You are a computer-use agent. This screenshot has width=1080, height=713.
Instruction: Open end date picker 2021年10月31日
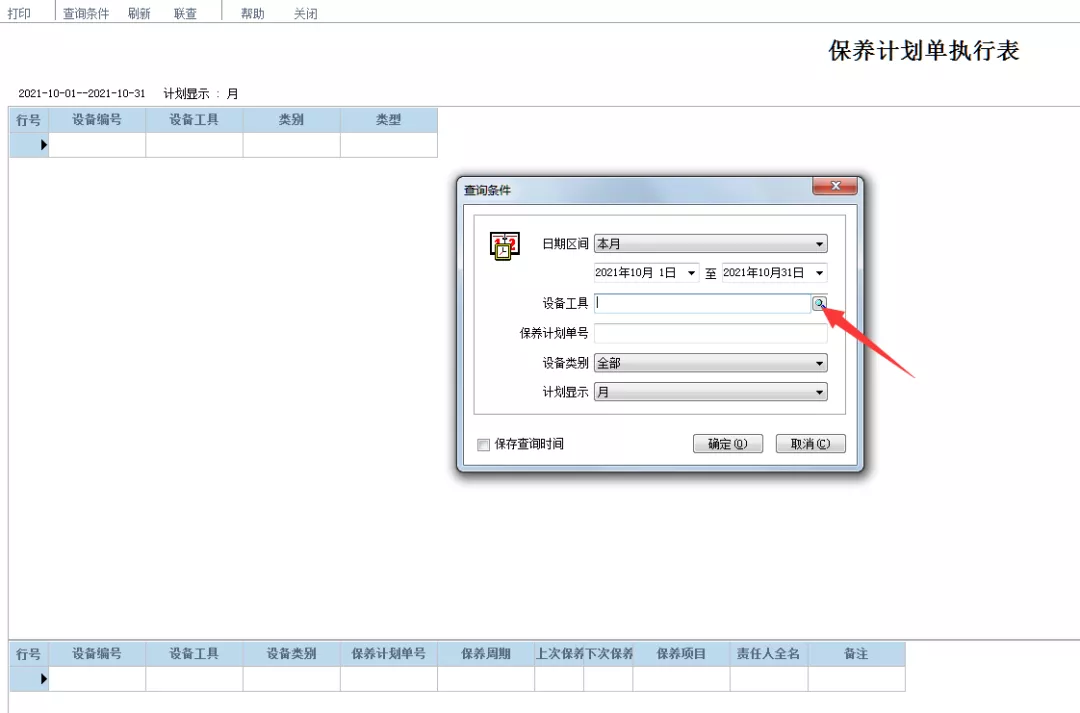[x=819, y=273]
